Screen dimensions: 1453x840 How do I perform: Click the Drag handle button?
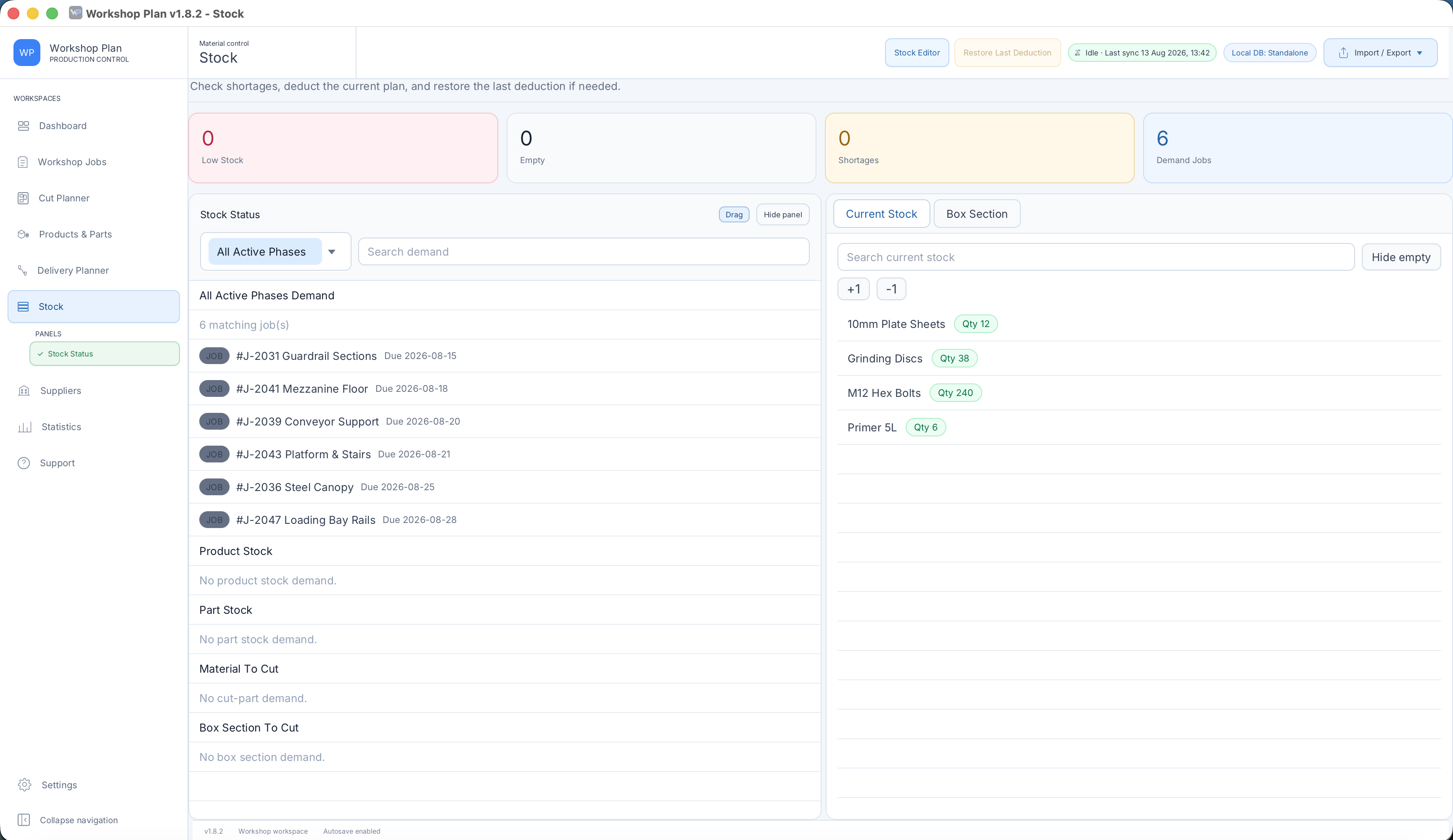734,214
